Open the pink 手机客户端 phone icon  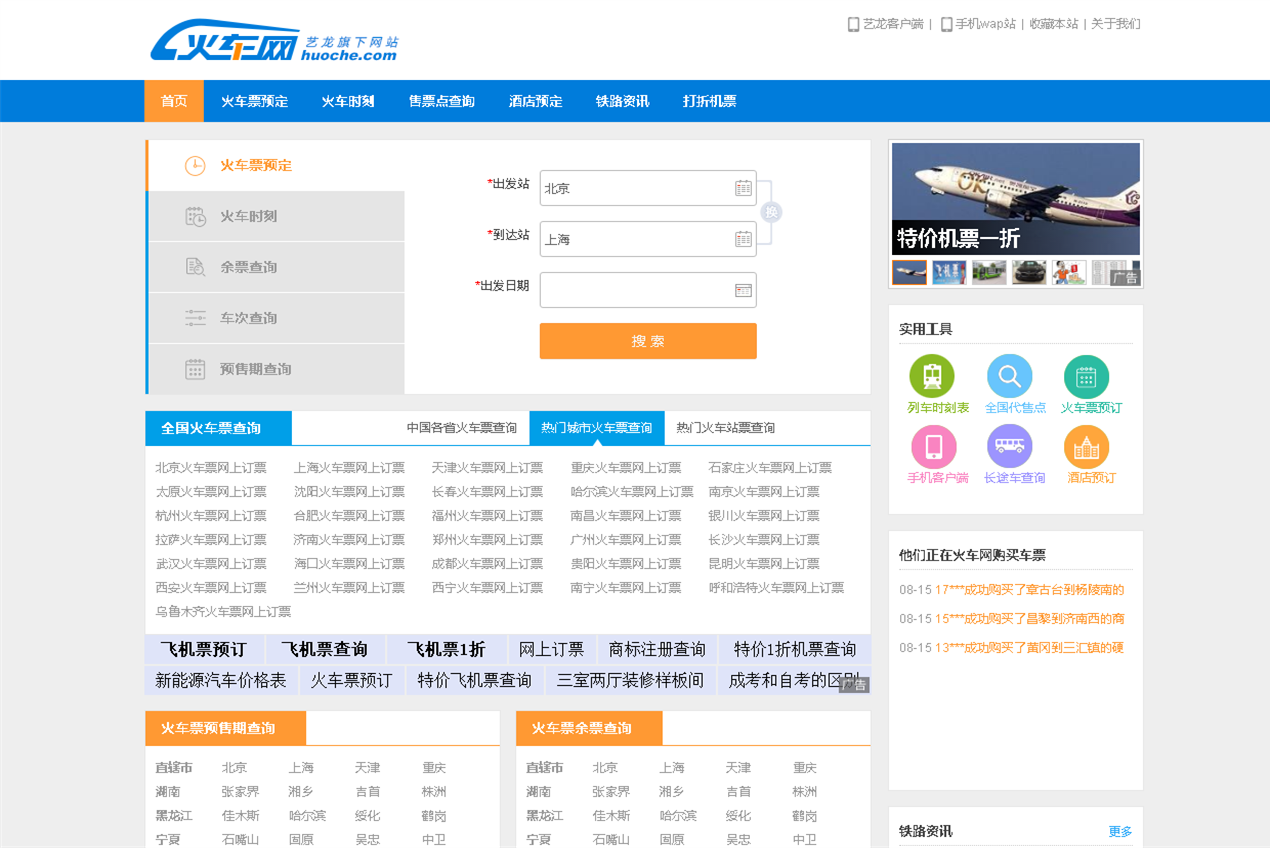coord(933,447)
